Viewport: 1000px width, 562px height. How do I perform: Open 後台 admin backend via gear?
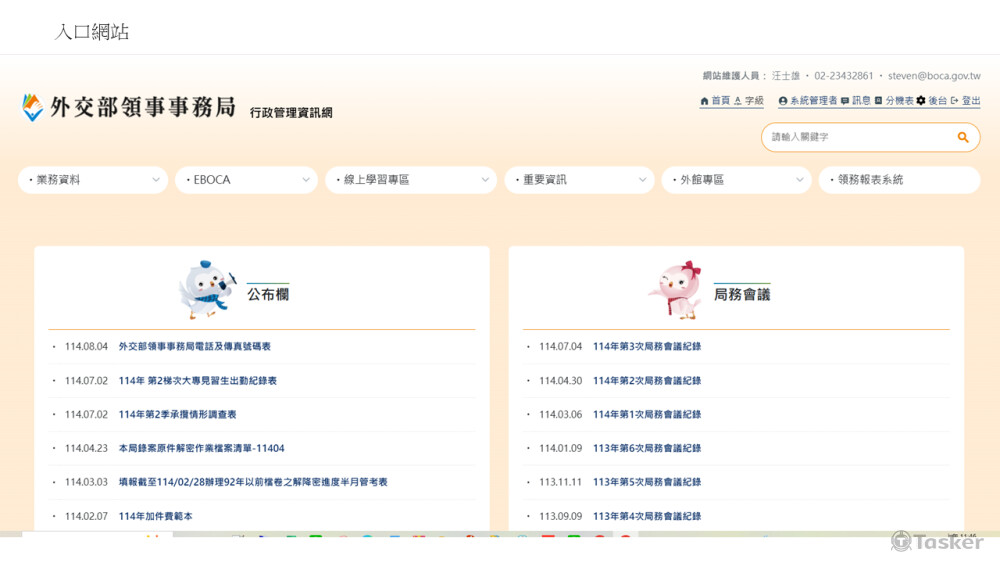[x=931, y=101]
